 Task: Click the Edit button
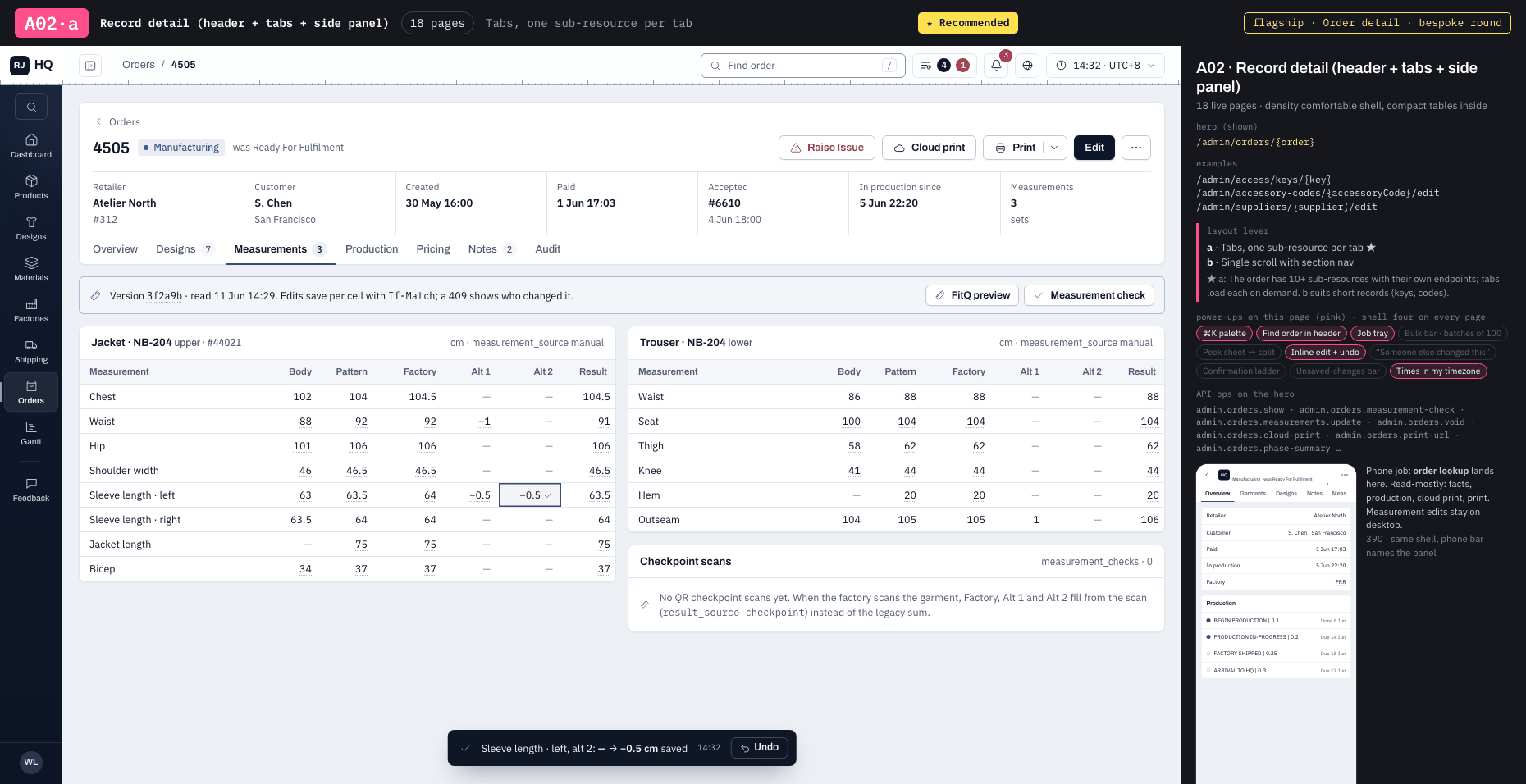pos(1094,148)
